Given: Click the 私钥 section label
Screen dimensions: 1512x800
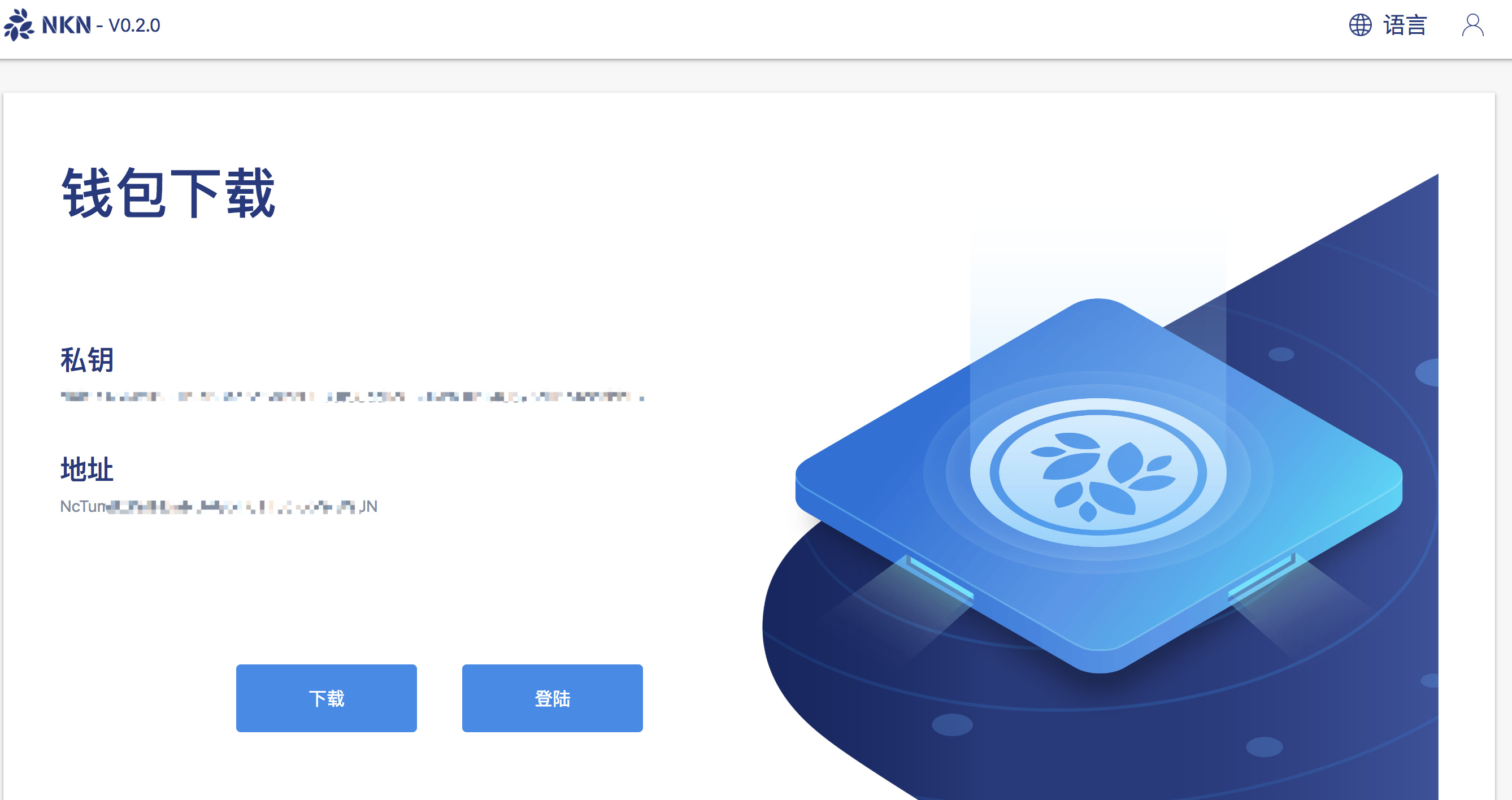Looking at the screenshot, I should [87, 360].
